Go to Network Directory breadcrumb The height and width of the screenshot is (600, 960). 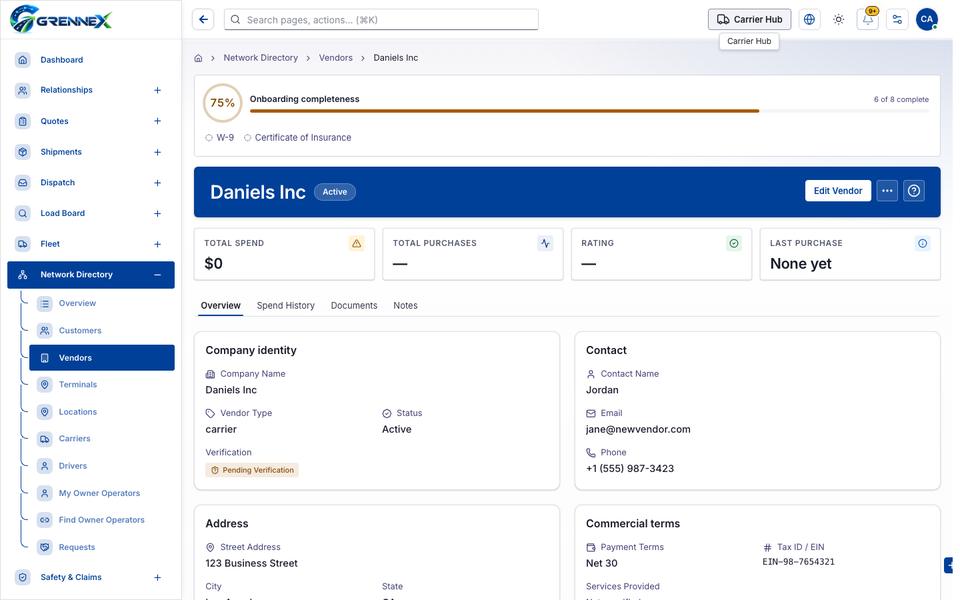[x=260, y=58]
